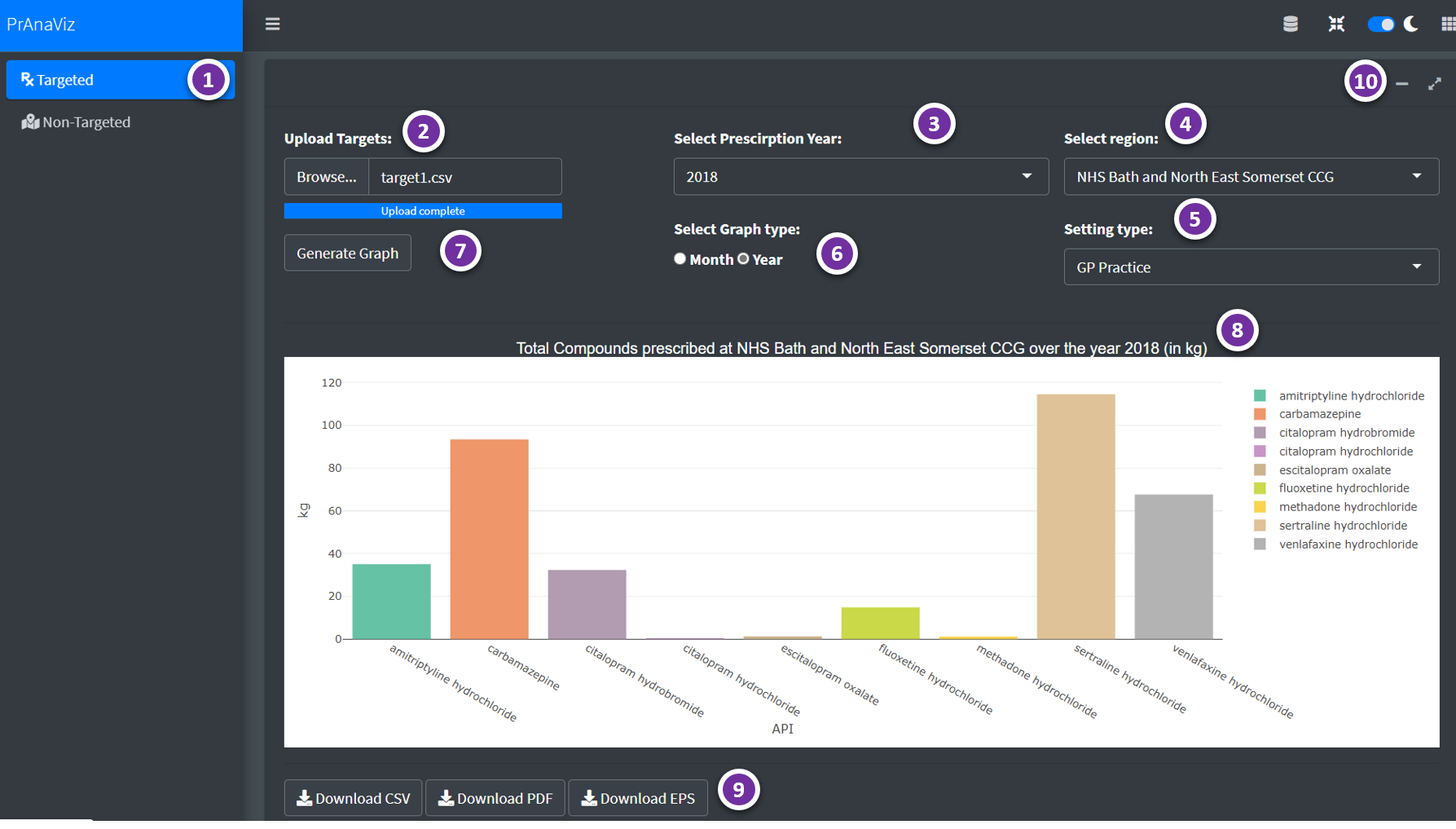Open the Prescription Year dropdown
This screenshot has width=1456, height=829.
coord(860,177)
